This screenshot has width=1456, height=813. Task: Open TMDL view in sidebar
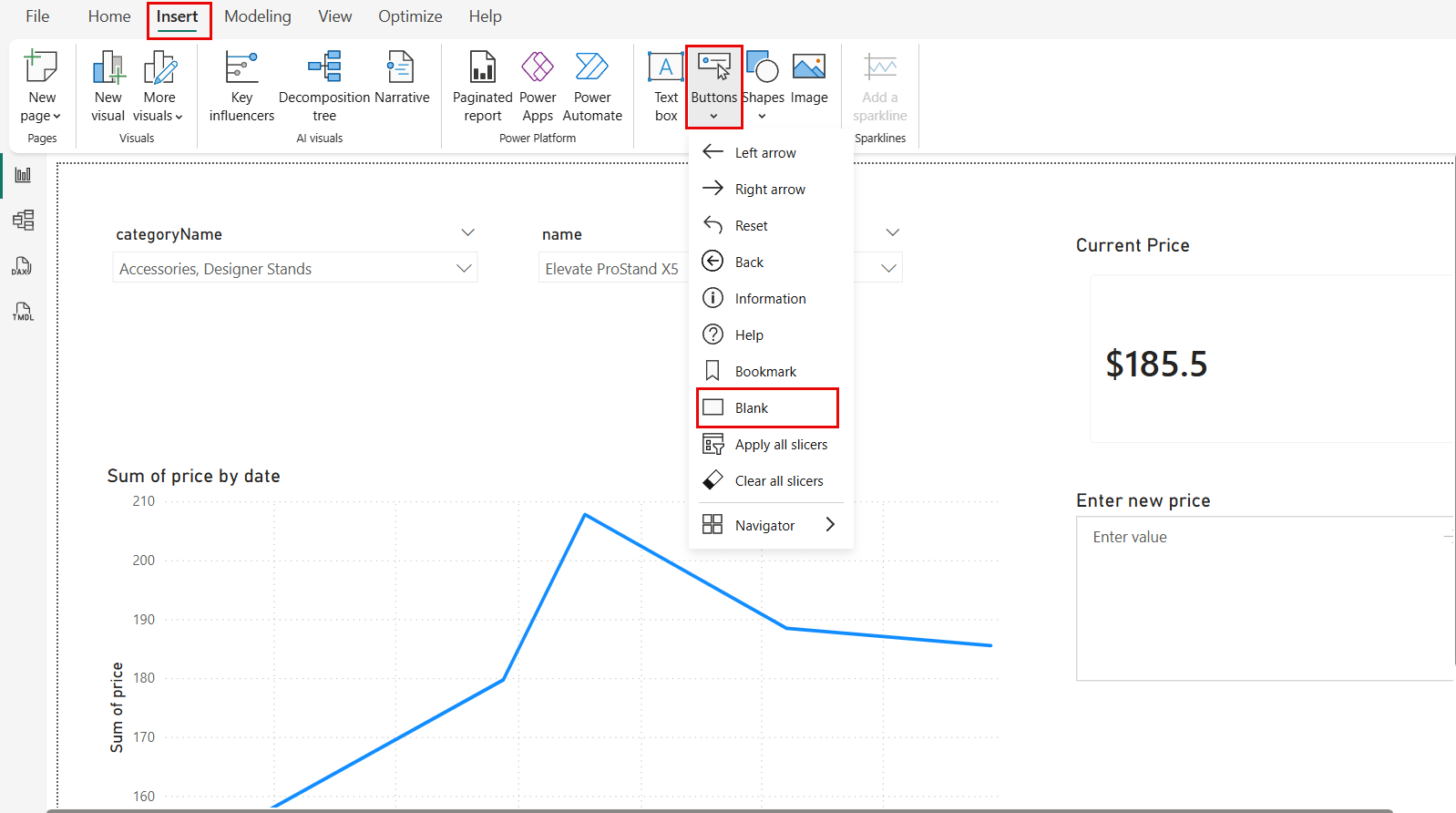23,311
